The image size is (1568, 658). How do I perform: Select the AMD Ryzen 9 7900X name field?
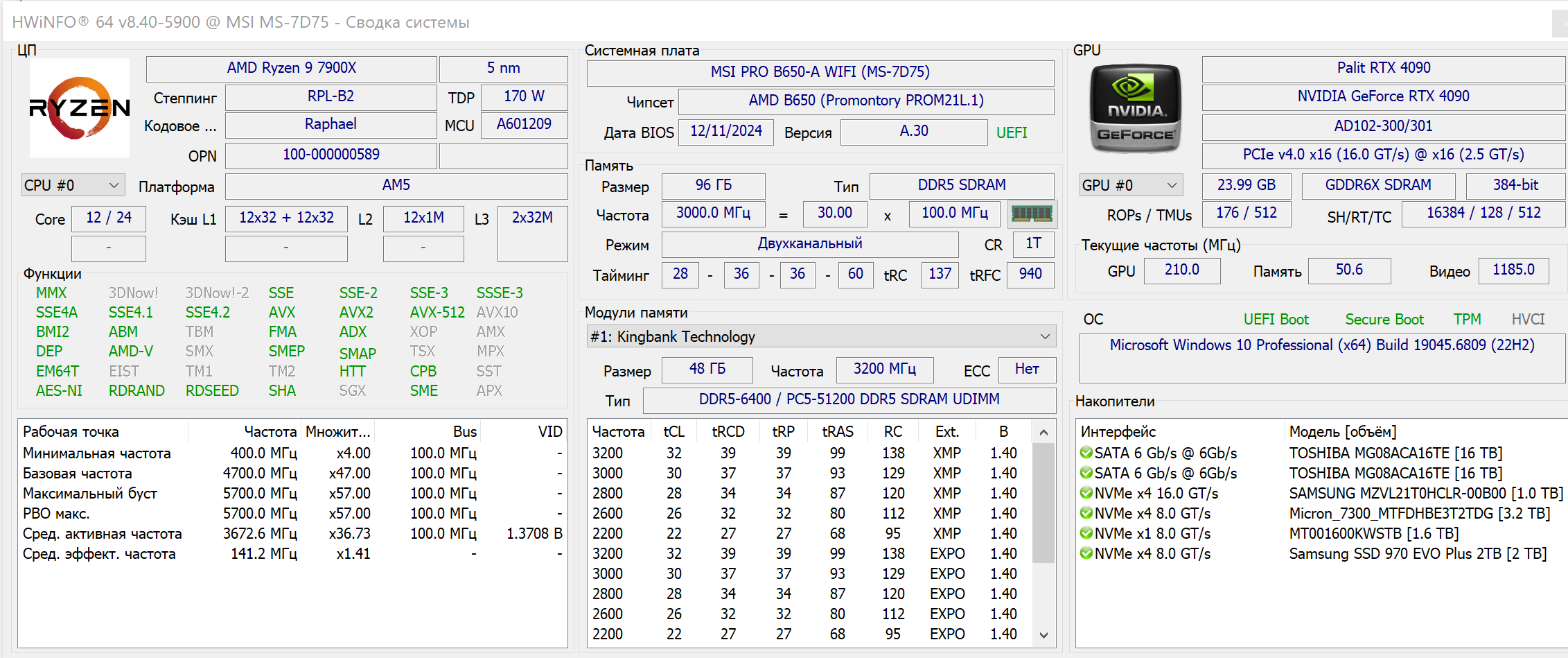click(292, 69)
